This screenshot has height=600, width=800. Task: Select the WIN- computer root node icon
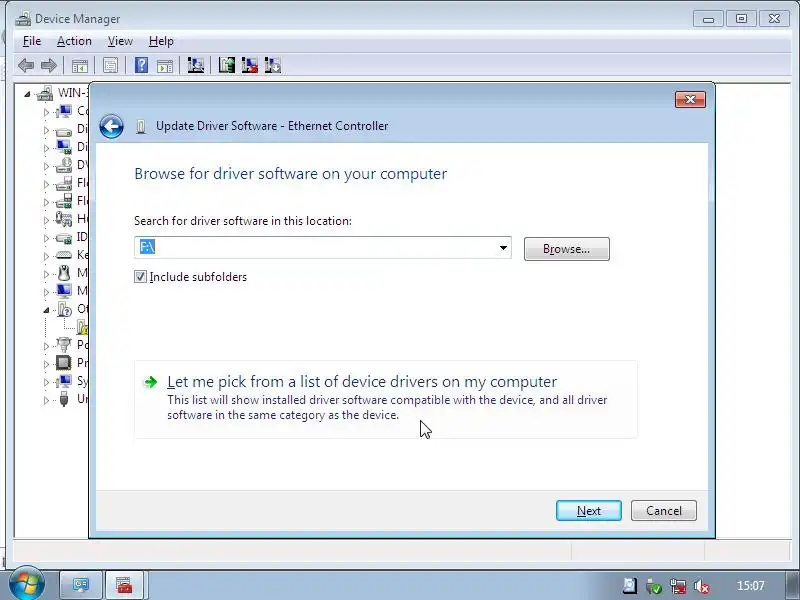pyautogui.click(x=45, y=93)
